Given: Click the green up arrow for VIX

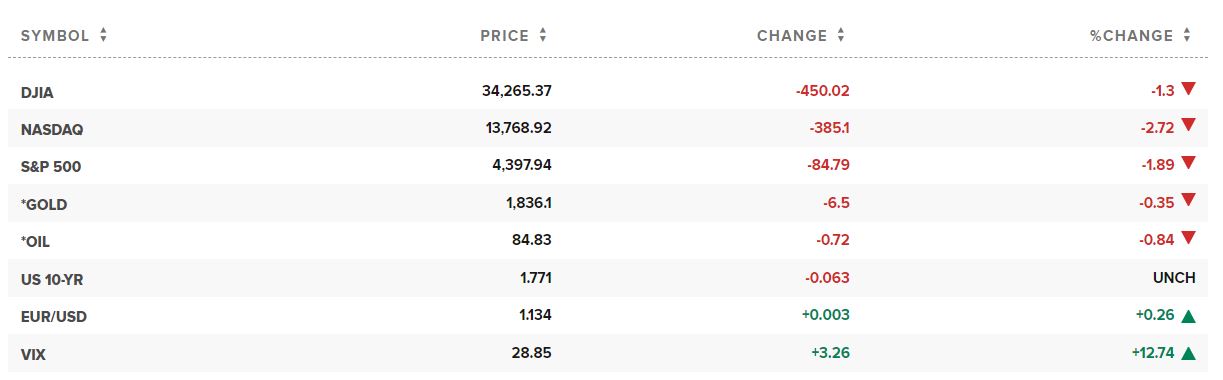Looking at the screenshot, I should (x=1188, y=352).
